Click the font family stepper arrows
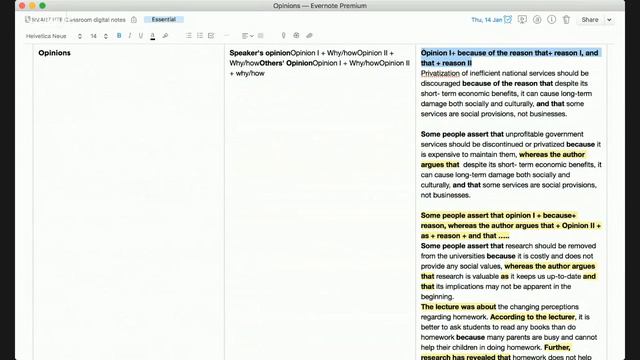 point(80,36)
